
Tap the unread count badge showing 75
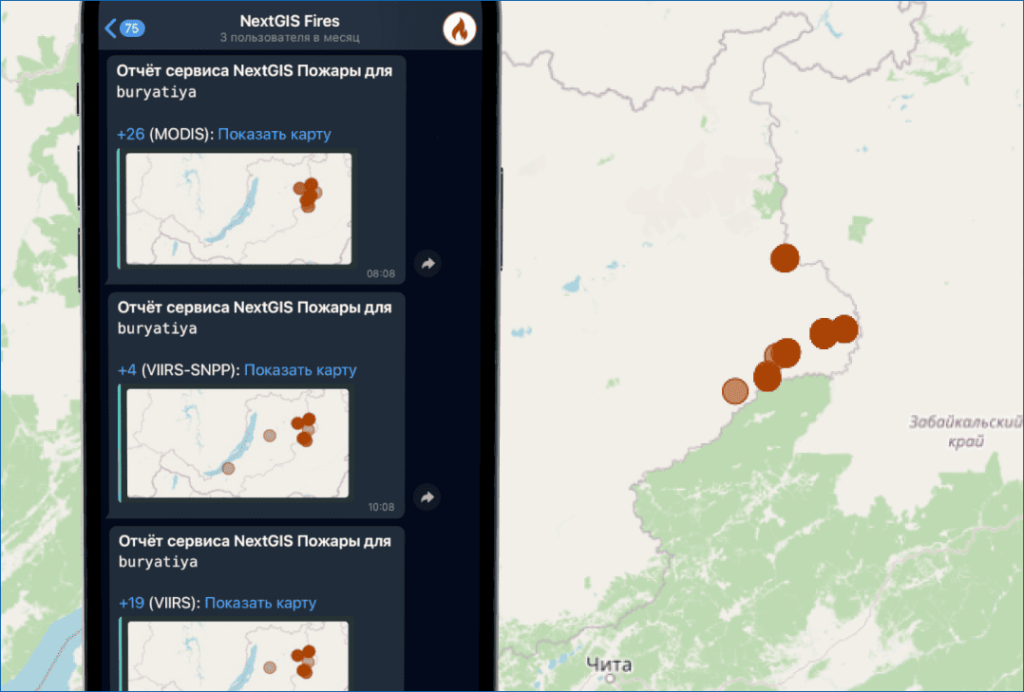click(132, 28)
